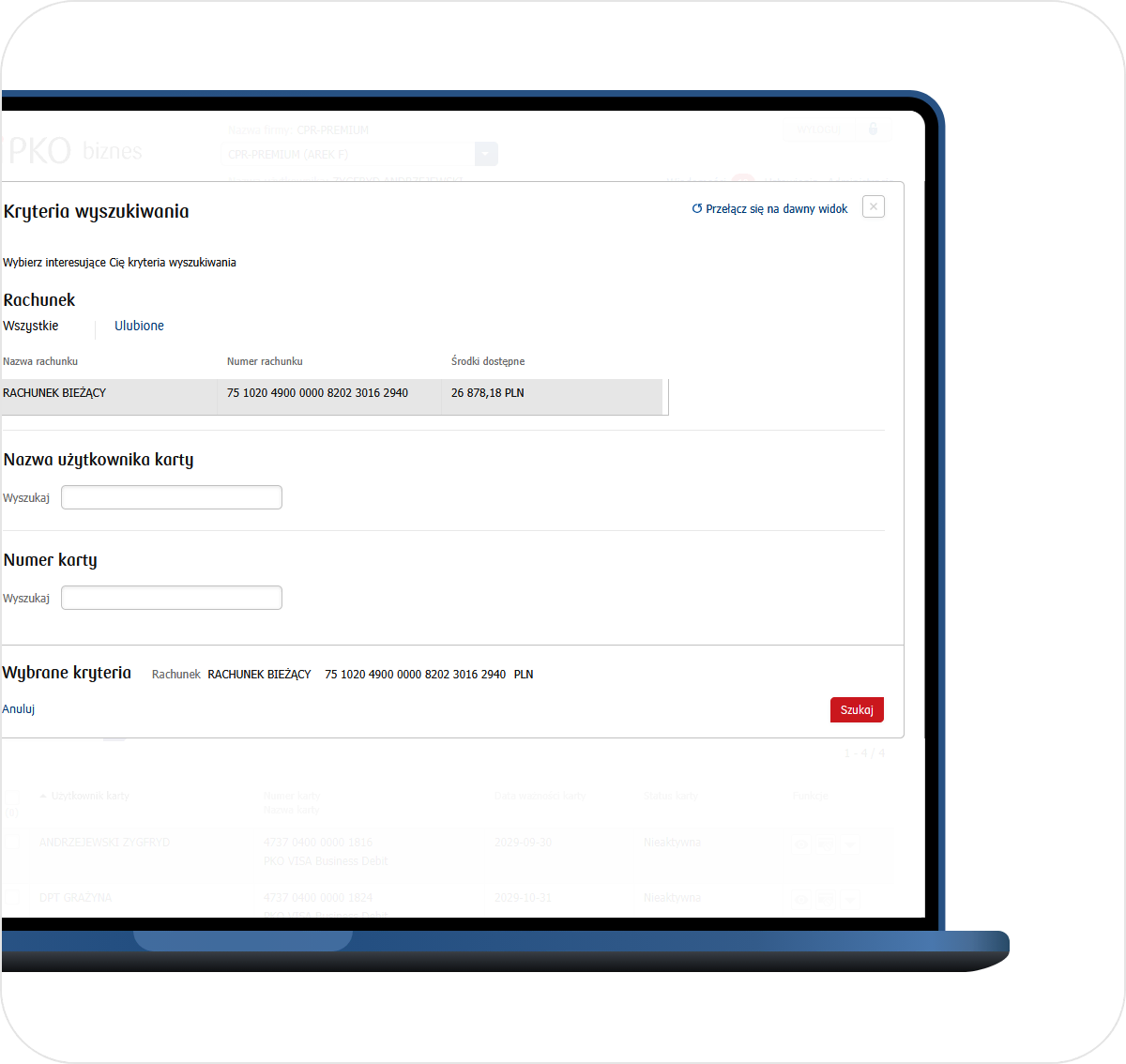Tick the select-all checkbox in the cards table header
The height and width of the screenshot is (1064, 1126).
pyautogui.click(x=10, y=797)
